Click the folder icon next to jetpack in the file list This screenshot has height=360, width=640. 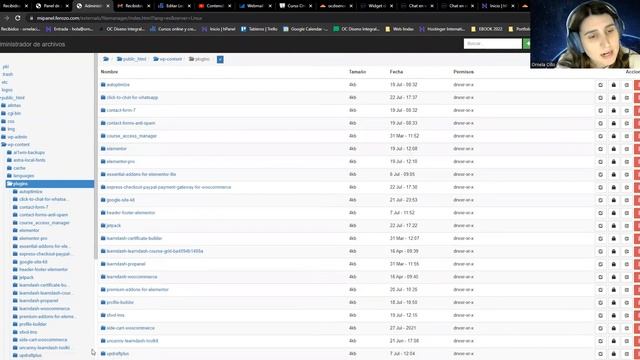point(103,225)
